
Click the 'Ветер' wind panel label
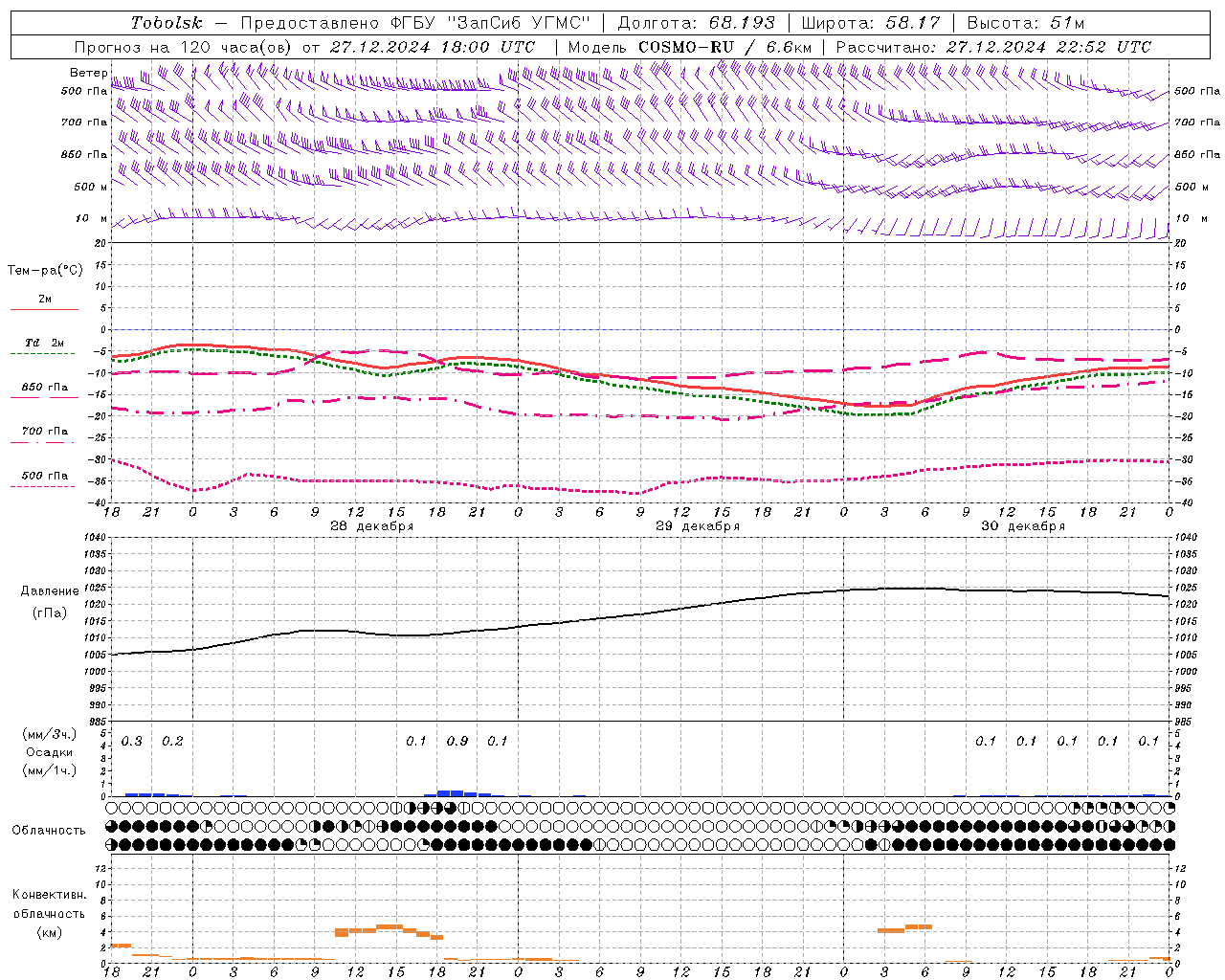88,73
